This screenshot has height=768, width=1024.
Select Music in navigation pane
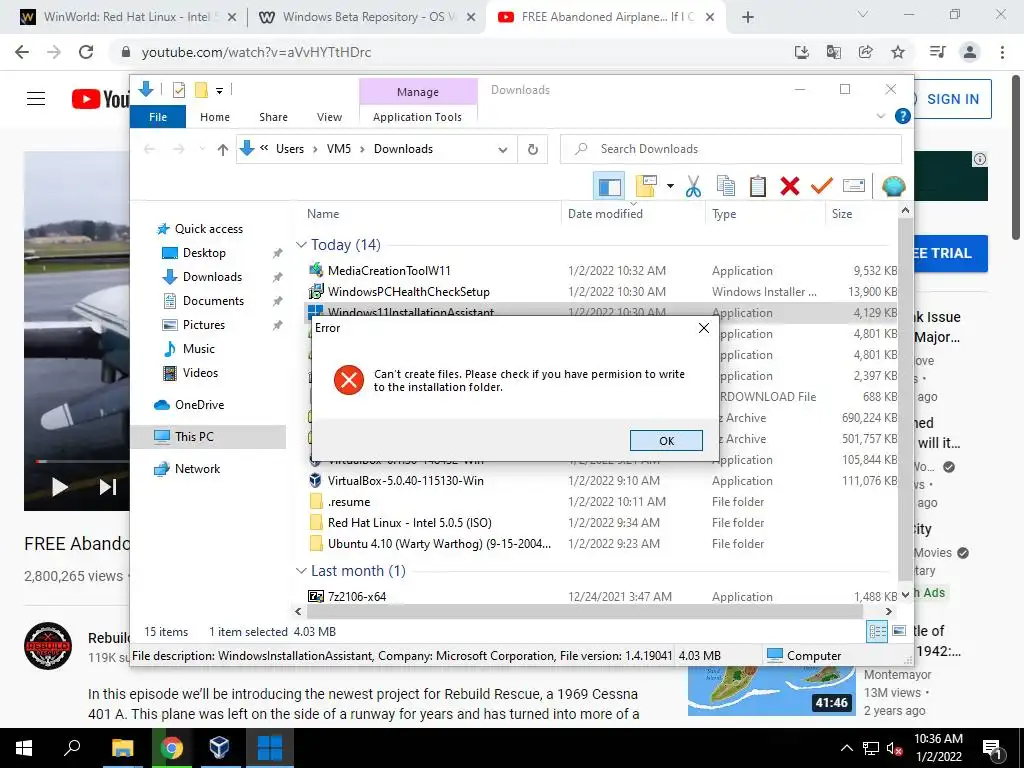(199, 349)
